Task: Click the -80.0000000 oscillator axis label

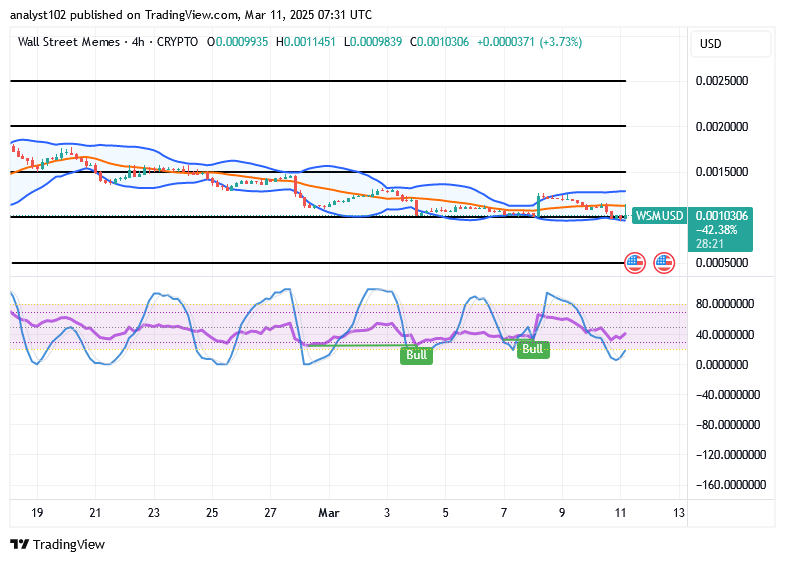Action: click(x=727, y=424)
